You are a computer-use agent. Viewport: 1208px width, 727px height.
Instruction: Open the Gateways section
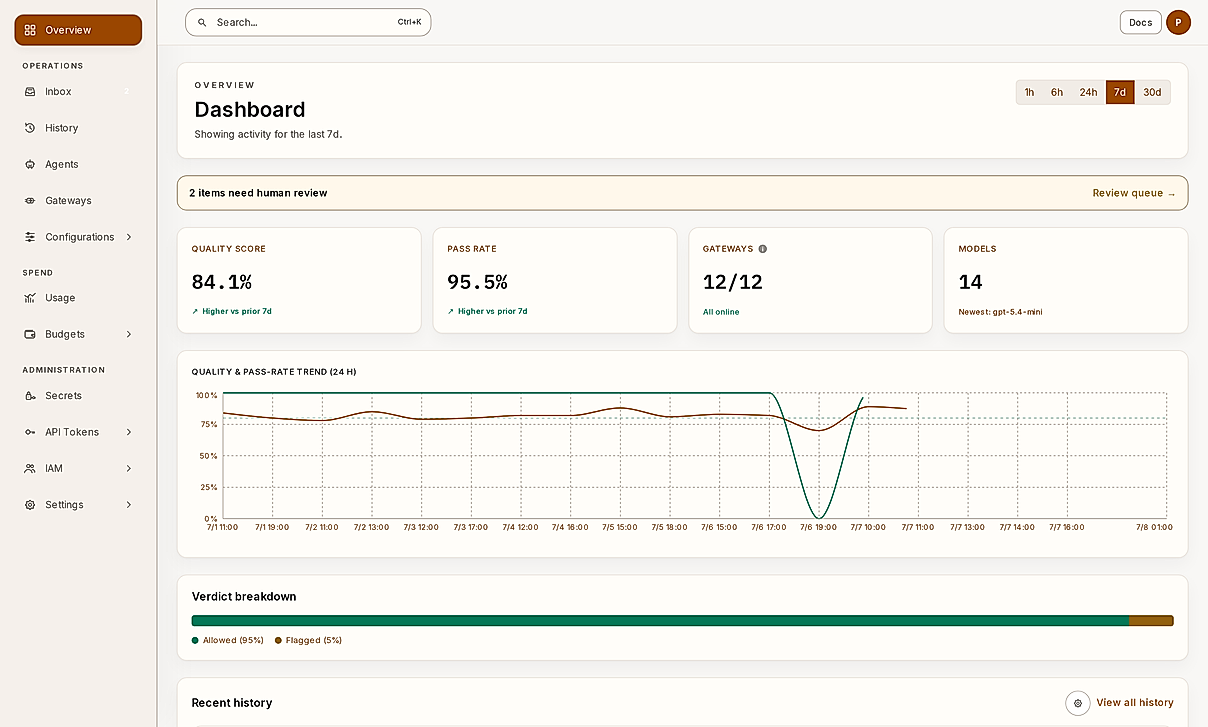click(78, 201)
